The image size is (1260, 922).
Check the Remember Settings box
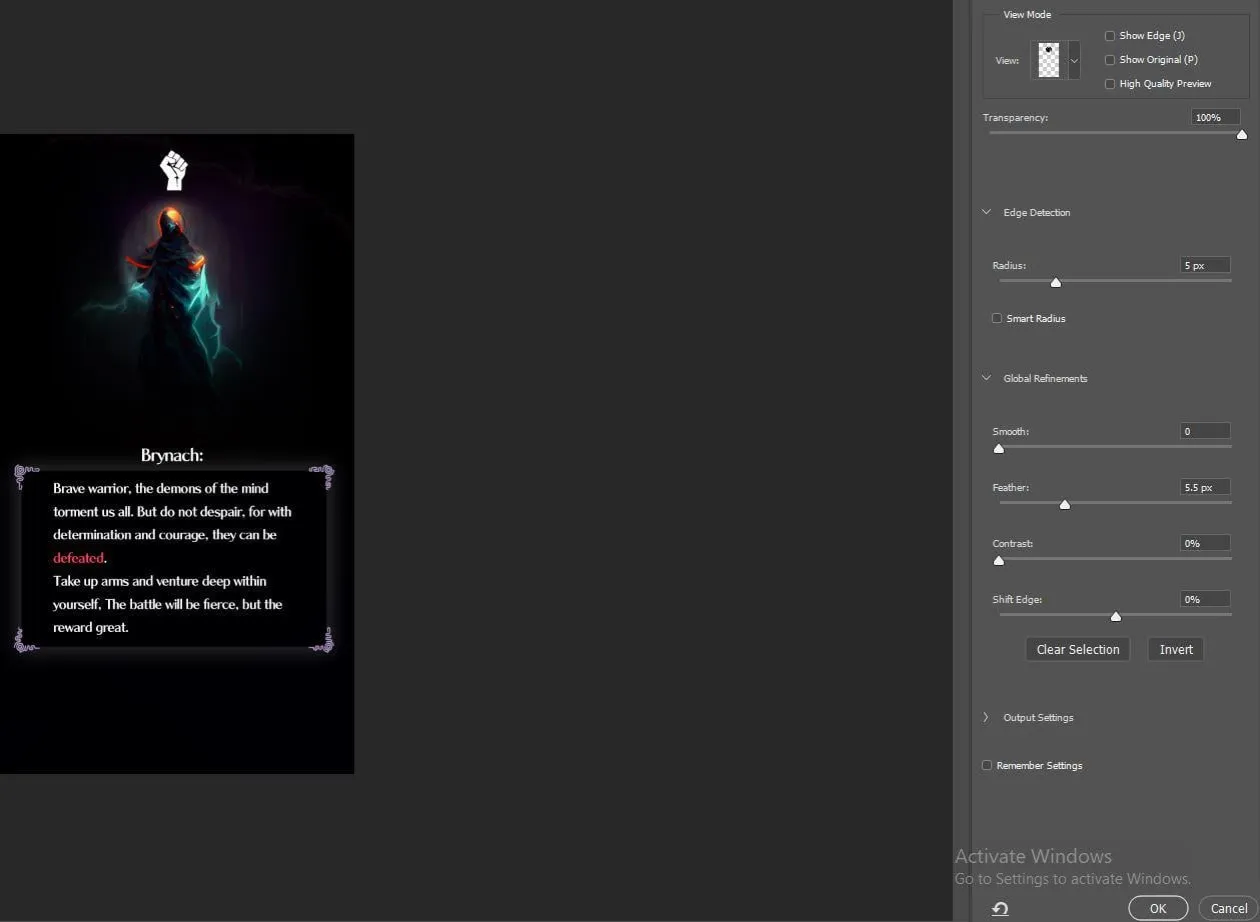coord(987,765)
